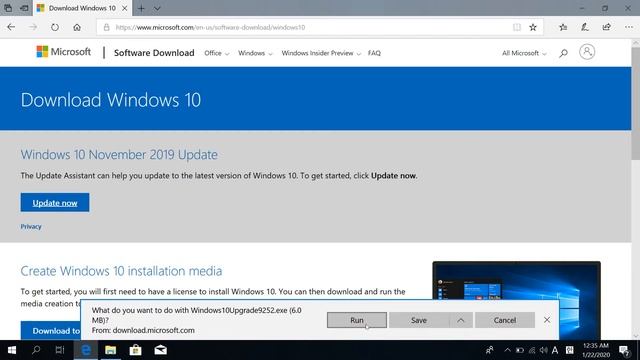
Task: Click the page vertical scrollbar thumb
Action: (636, 104)
